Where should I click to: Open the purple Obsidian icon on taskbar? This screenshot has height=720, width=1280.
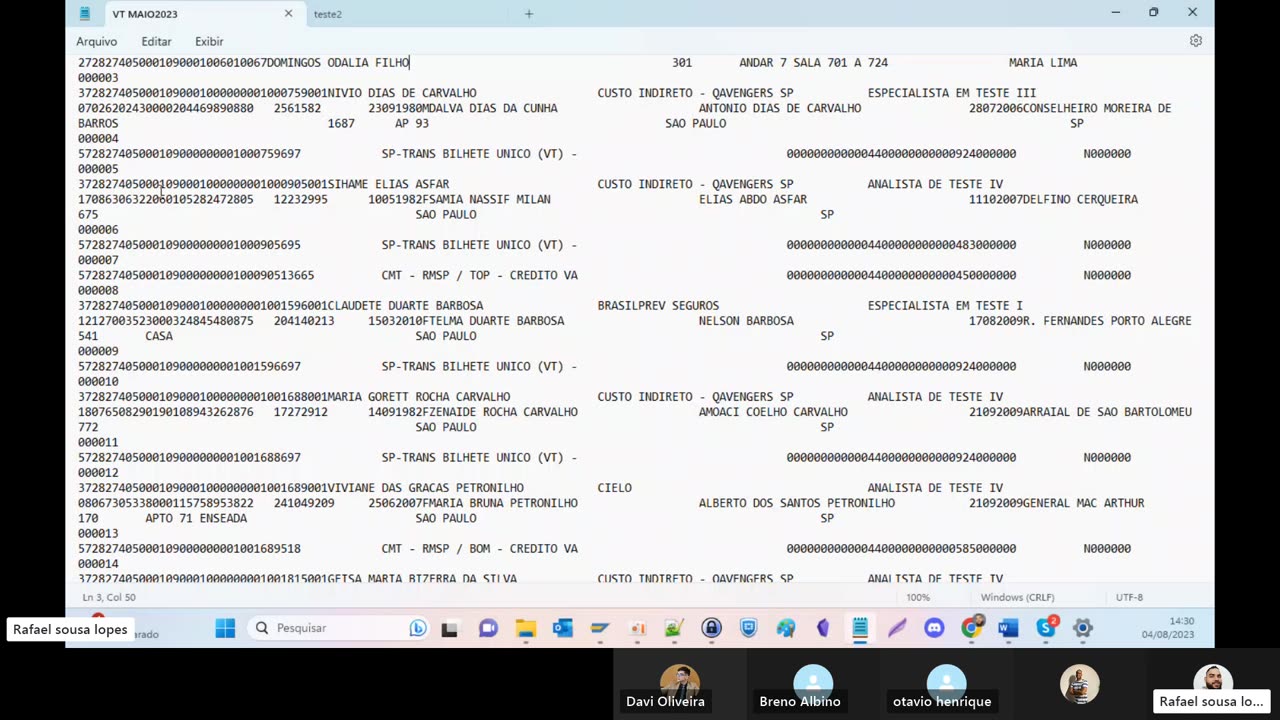[x=823, y=628]
